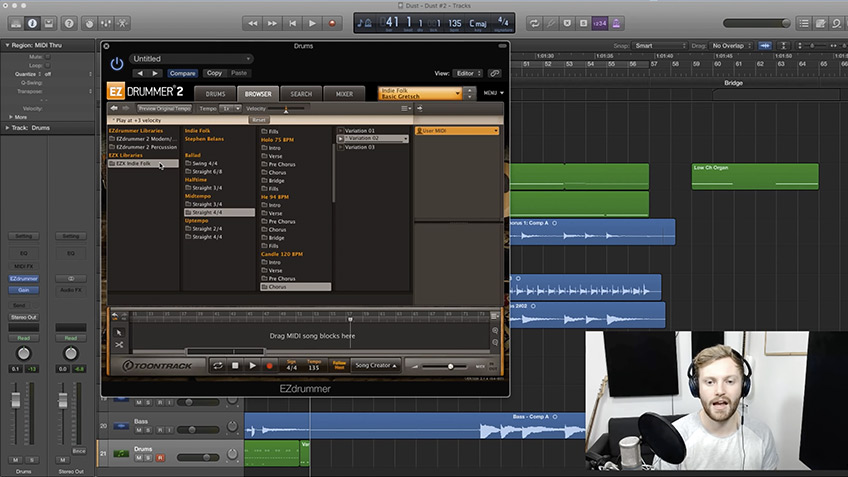
Task: Go to beginning in Logic transport
Action: [x=293, y=23]
